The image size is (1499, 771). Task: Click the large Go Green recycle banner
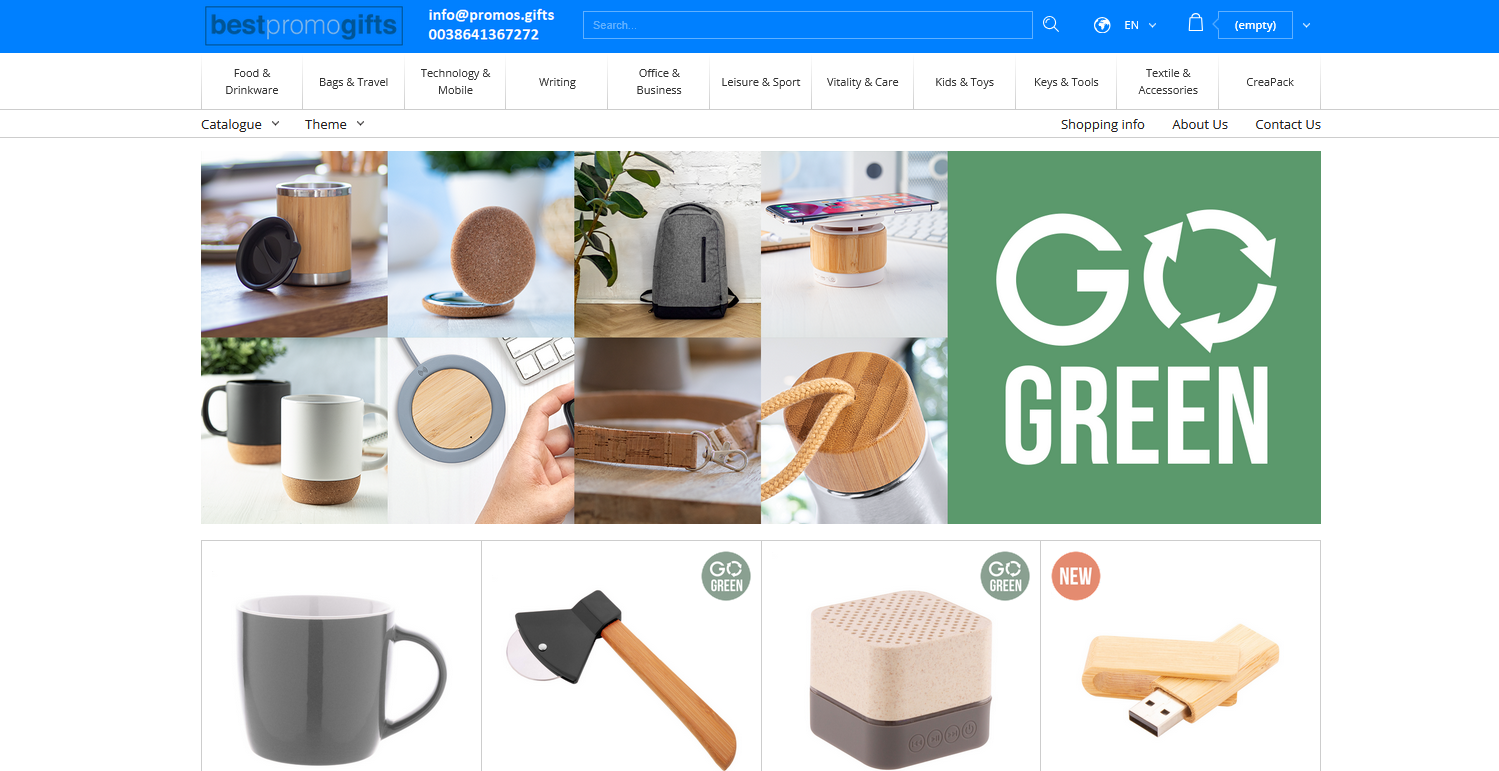pyautogui.click(x=1134, y=337)
